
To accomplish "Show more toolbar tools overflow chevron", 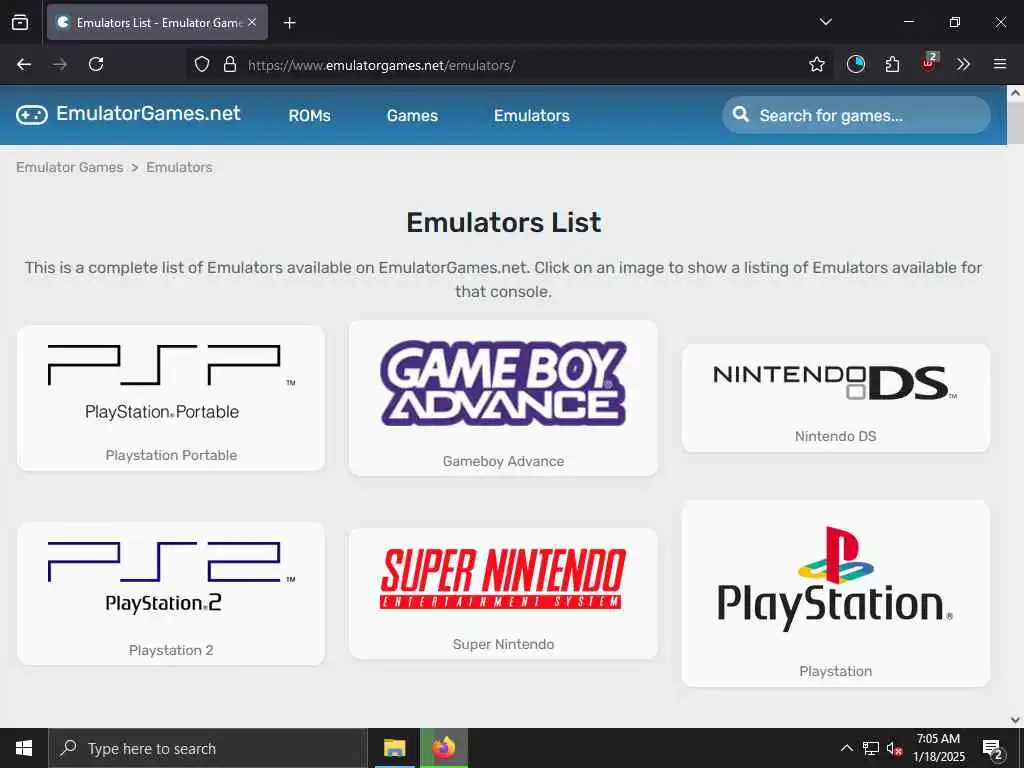I will [963, 64].
